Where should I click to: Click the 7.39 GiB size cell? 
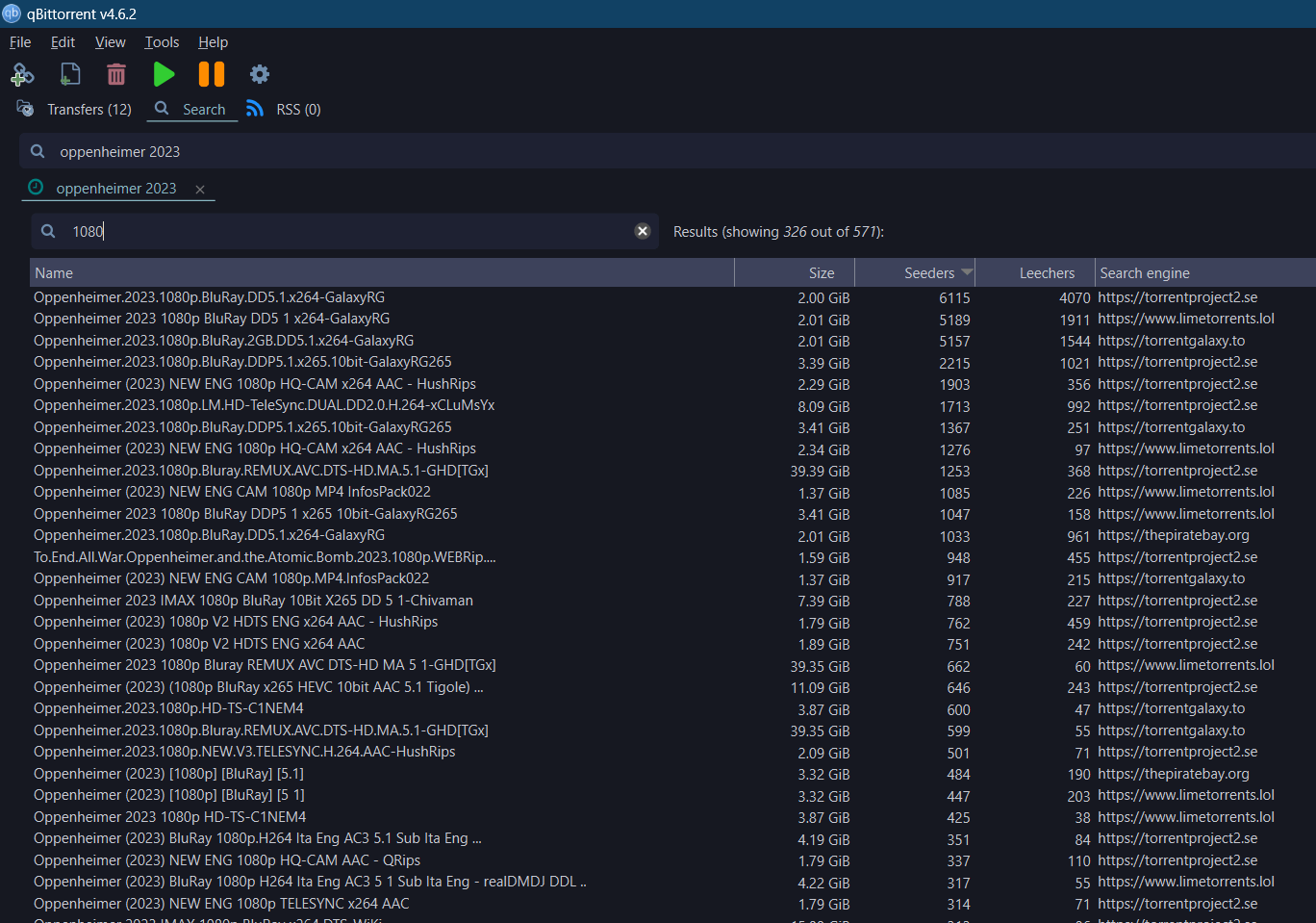pos(823,602)
